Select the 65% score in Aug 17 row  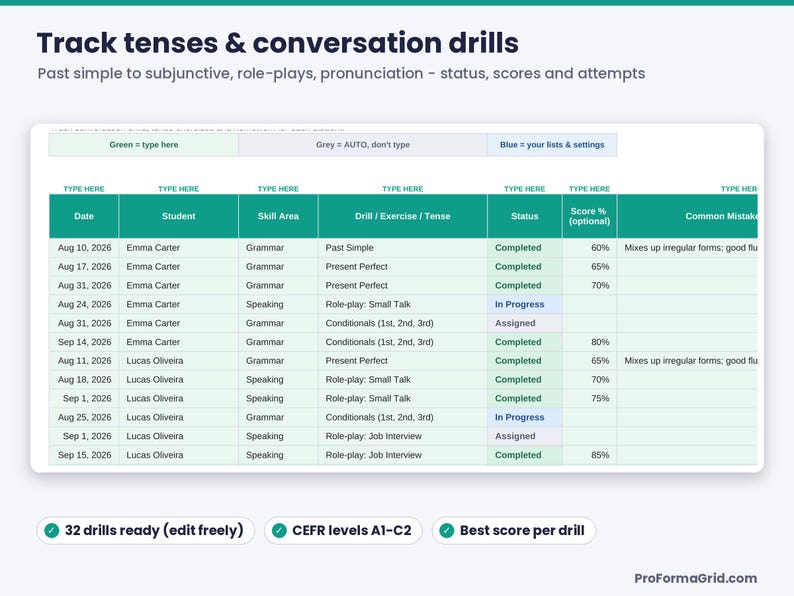tap(589, 266)
